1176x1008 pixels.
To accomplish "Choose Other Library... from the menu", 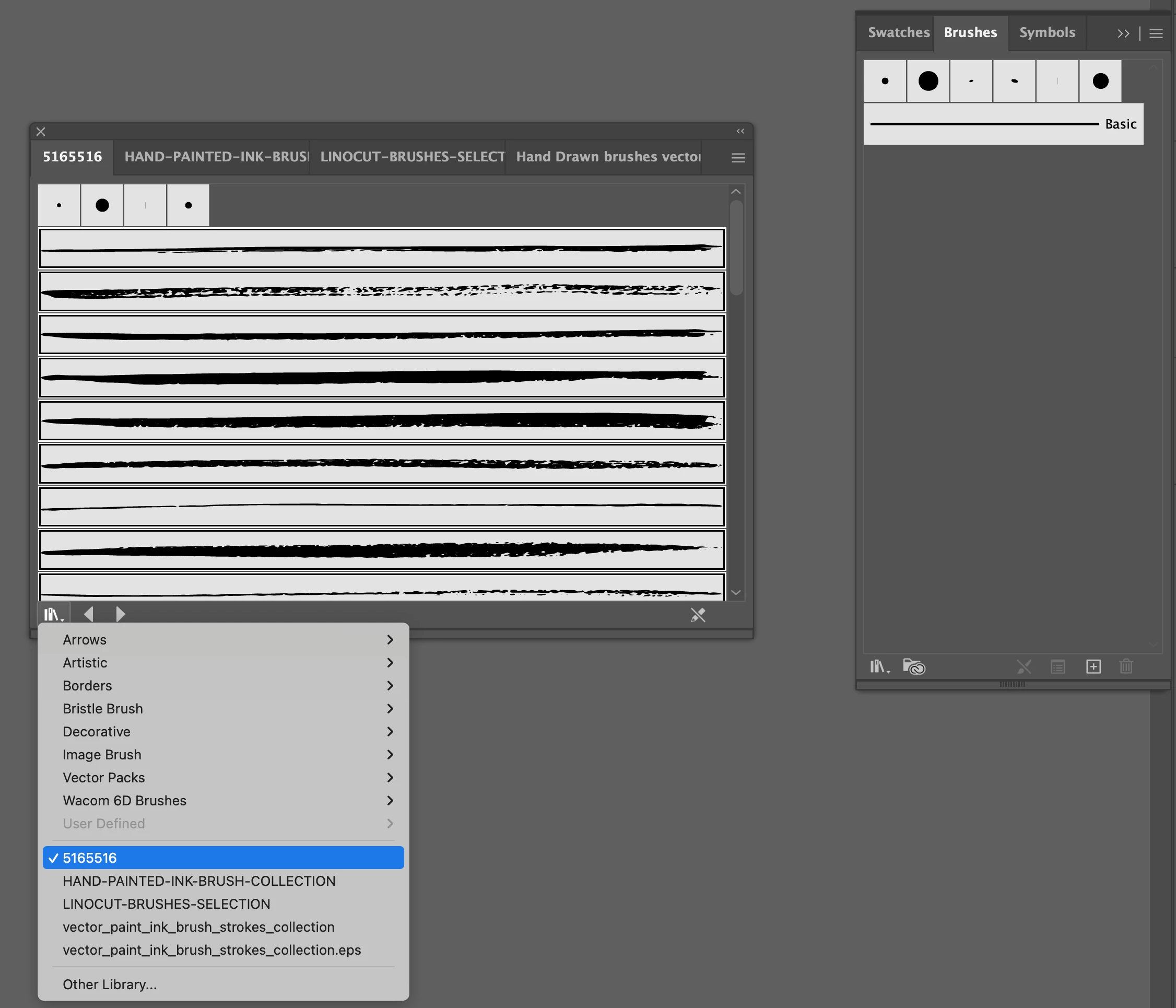I will (110, 984).
